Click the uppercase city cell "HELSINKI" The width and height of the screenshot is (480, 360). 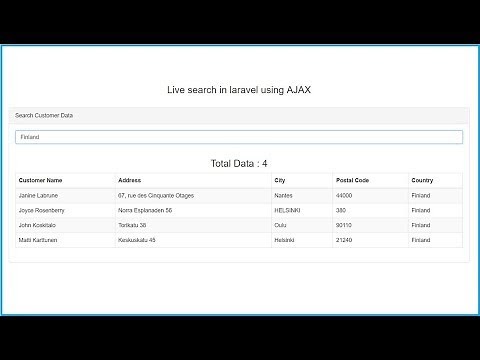[x=287, y=210]
